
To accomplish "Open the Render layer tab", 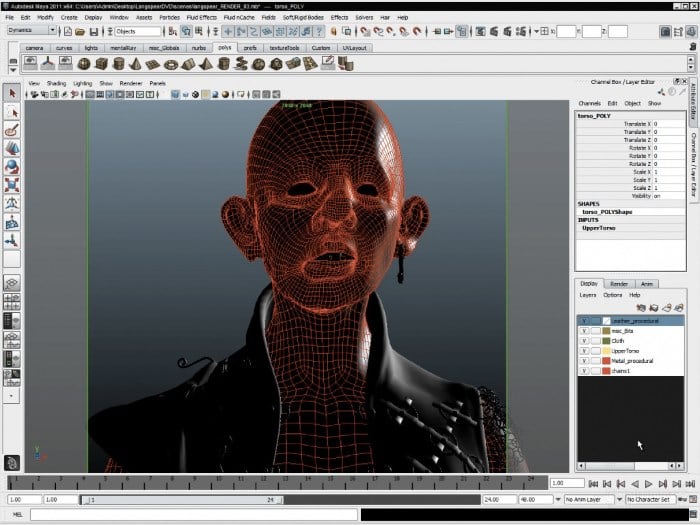I will coord(619,283).
